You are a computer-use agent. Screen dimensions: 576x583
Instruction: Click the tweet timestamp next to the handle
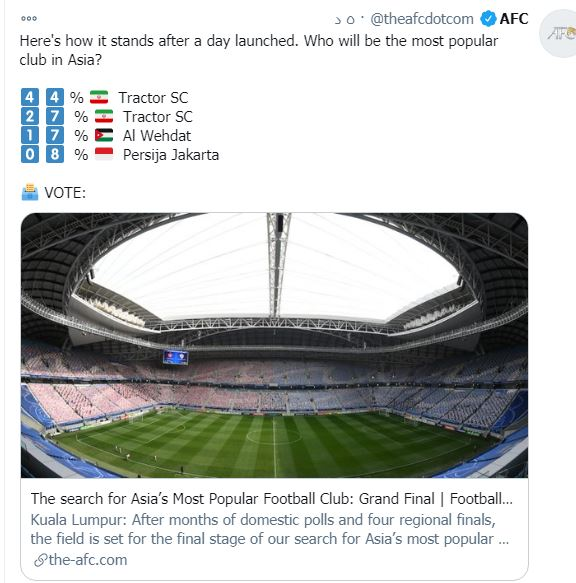point(345,19)
